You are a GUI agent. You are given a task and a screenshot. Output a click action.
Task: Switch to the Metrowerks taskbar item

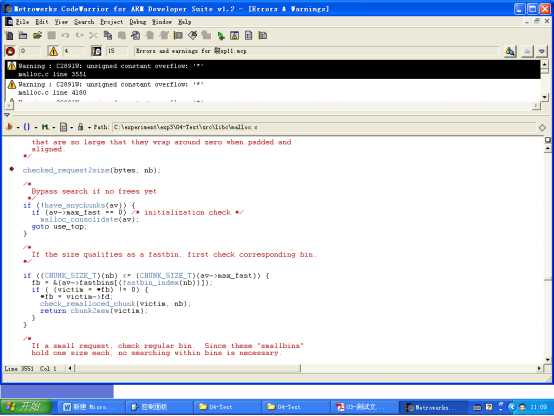click(432, 407)
